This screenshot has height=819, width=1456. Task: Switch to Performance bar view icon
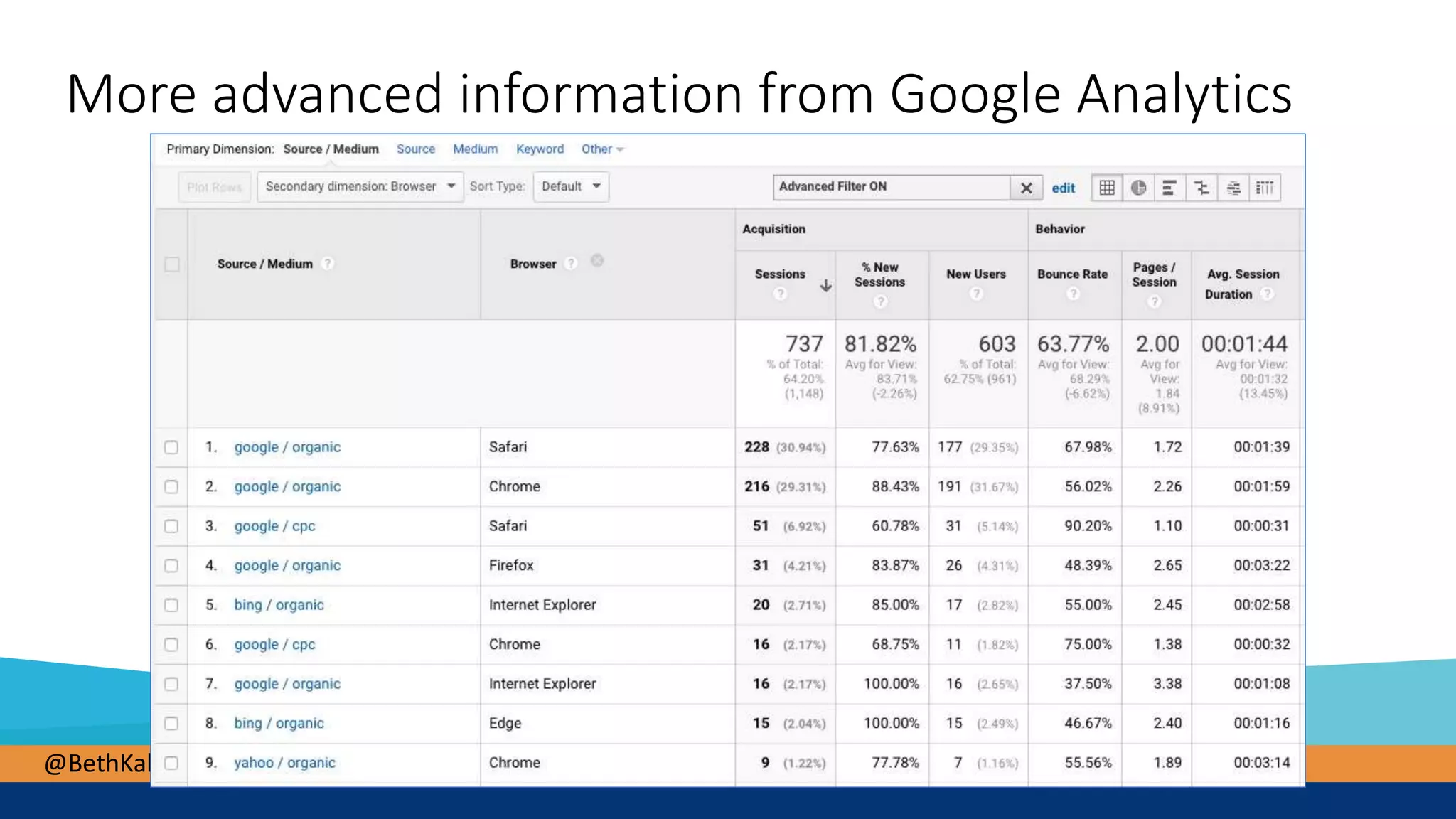[x=1169, y=188]
